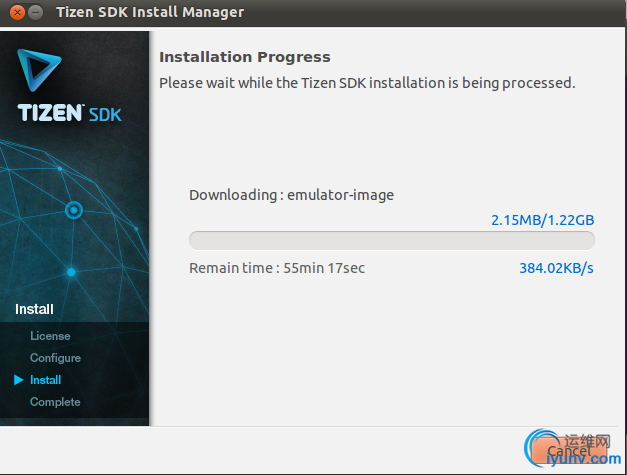Close the Install Manager window

(x=17, y=12)
